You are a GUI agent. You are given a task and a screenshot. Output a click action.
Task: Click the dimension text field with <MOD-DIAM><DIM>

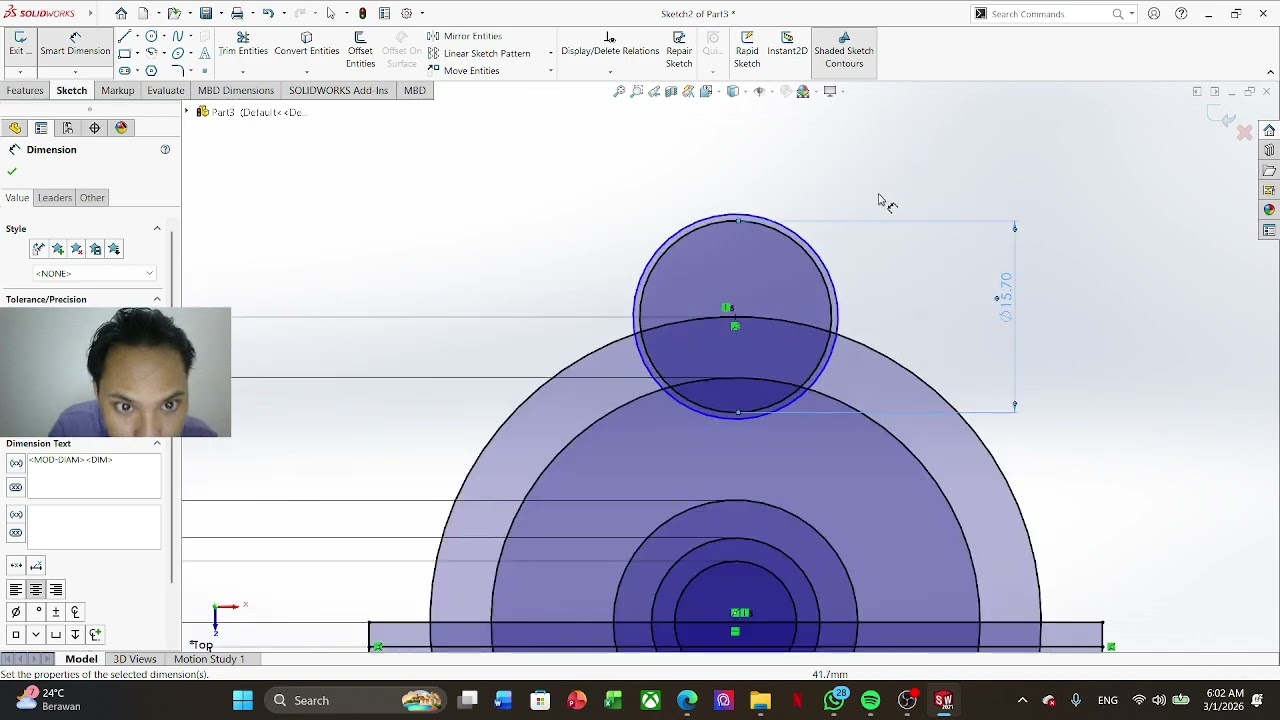point(94,475)
